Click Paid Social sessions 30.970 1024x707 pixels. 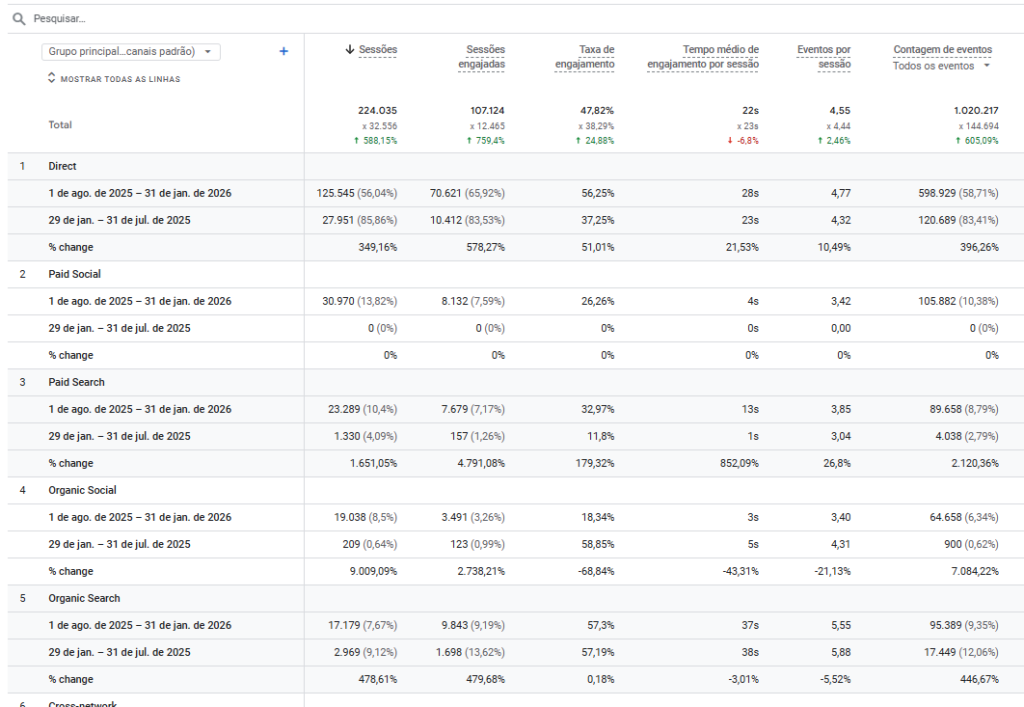click(x=338, y=302)
